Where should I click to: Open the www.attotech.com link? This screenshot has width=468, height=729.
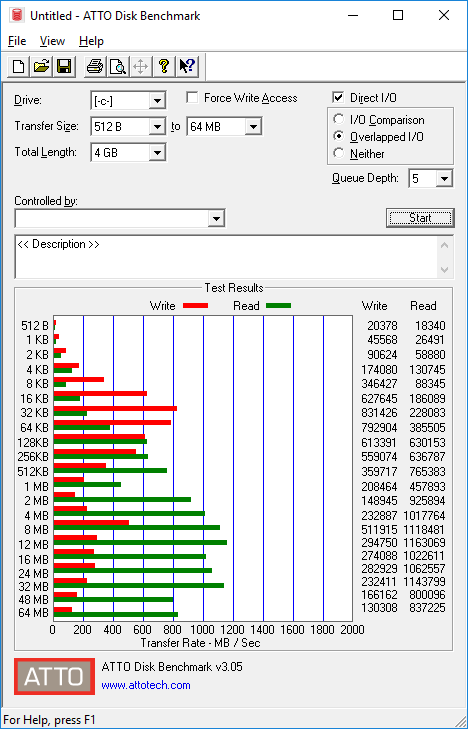point(146,685)
